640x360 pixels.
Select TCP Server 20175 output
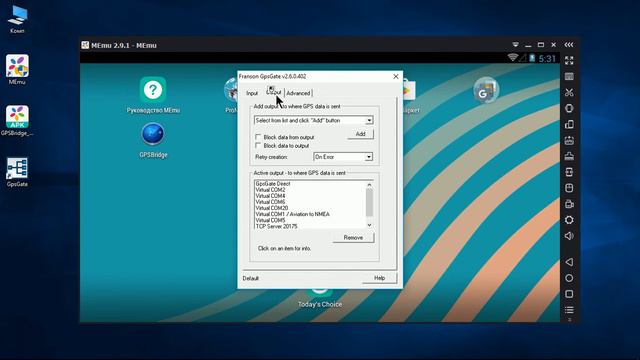(x=276, y=226)
